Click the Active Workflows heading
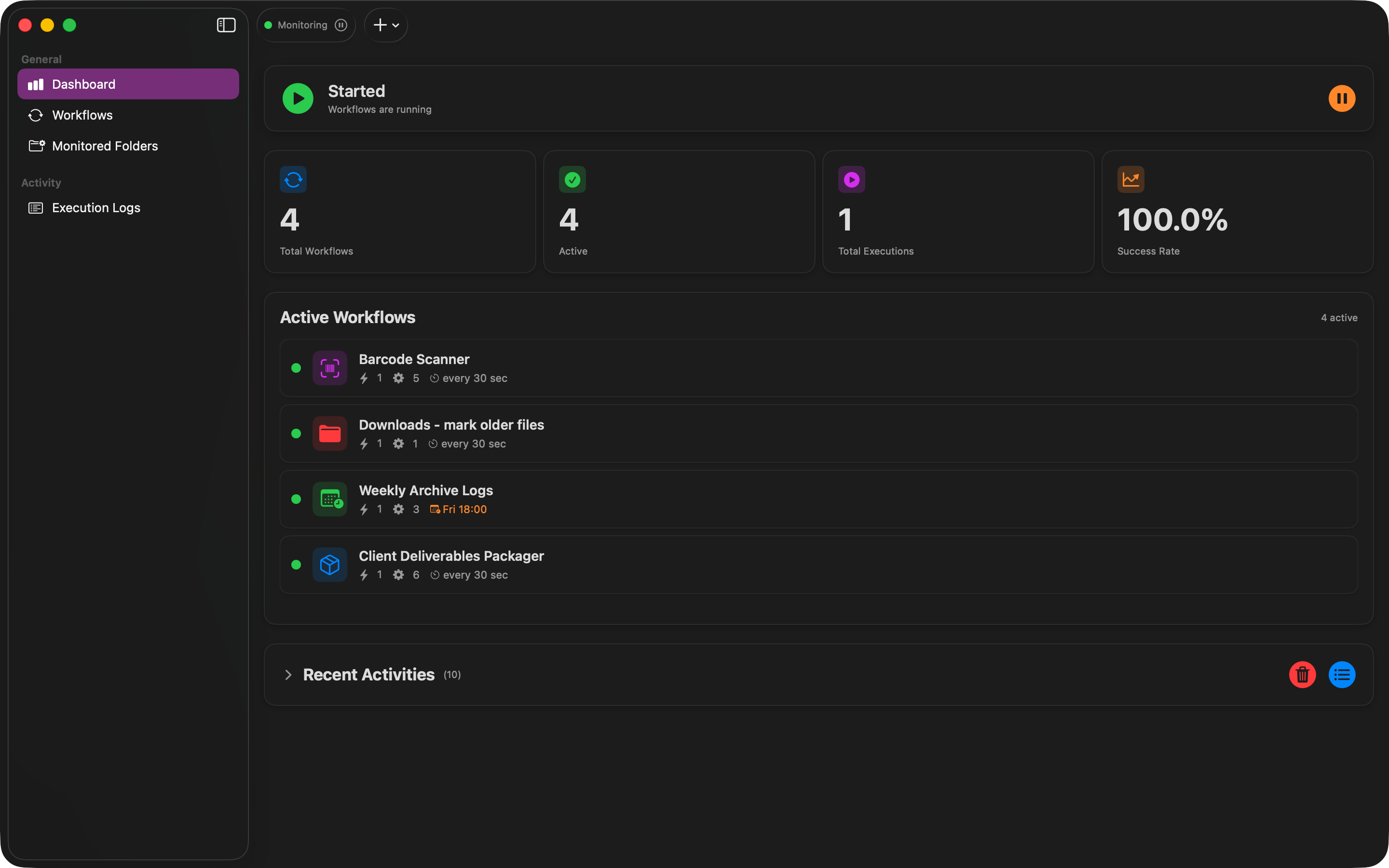 (347, 317)
